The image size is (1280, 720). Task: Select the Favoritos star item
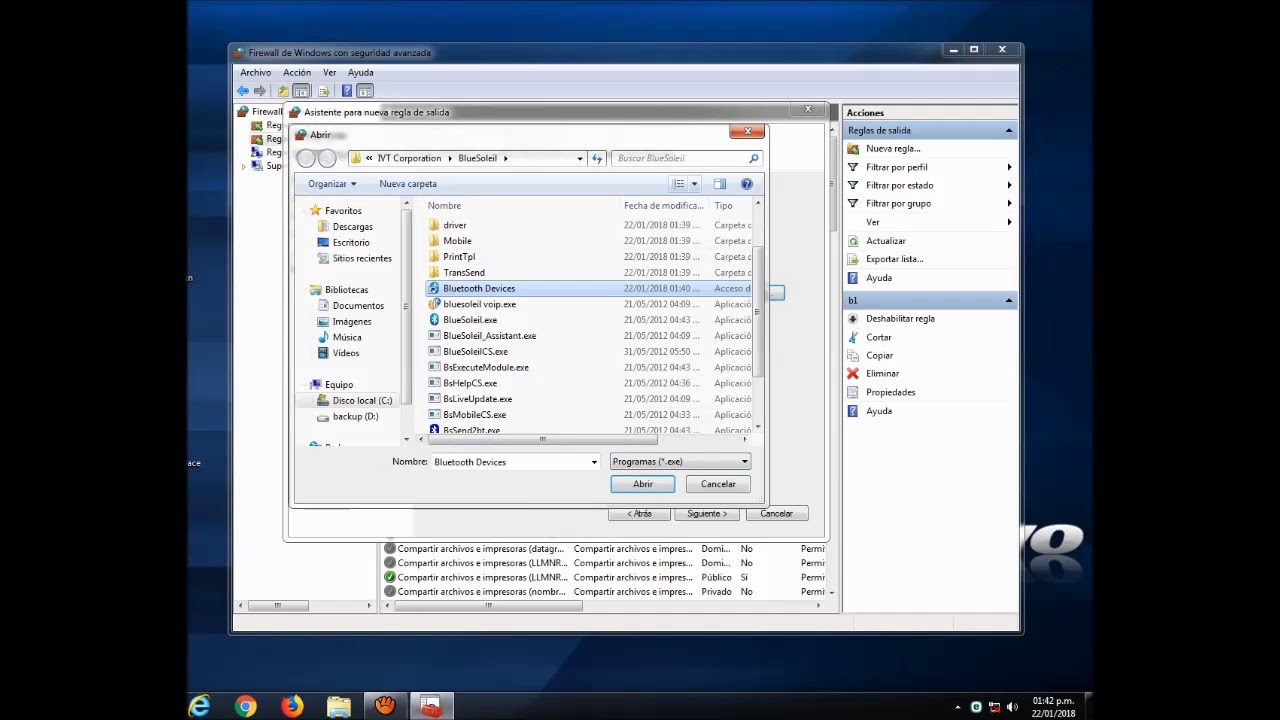coord(336,211)
